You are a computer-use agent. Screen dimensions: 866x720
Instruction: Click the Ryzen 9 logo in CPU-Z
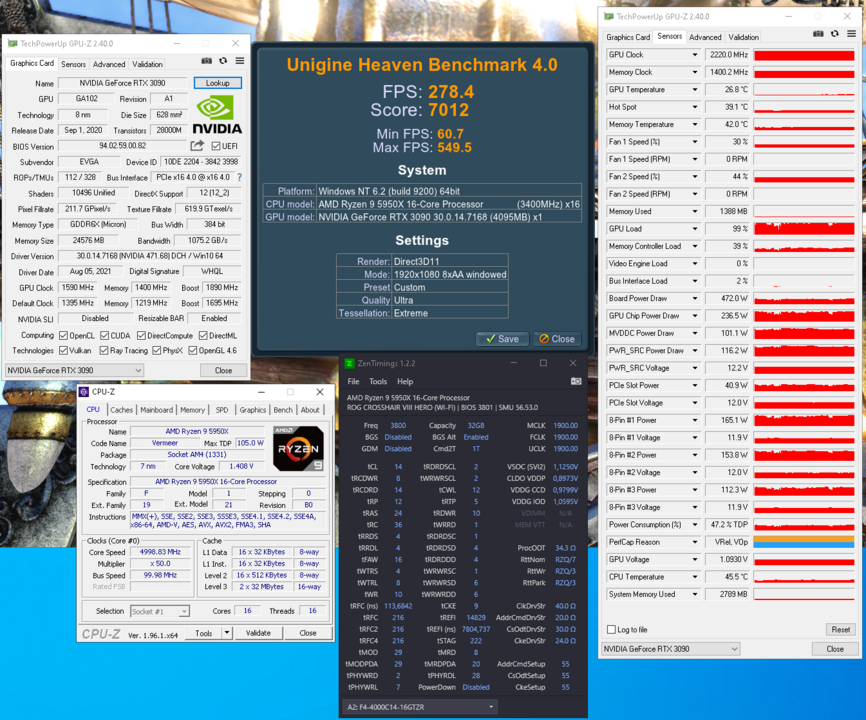(x=299, y=448)
